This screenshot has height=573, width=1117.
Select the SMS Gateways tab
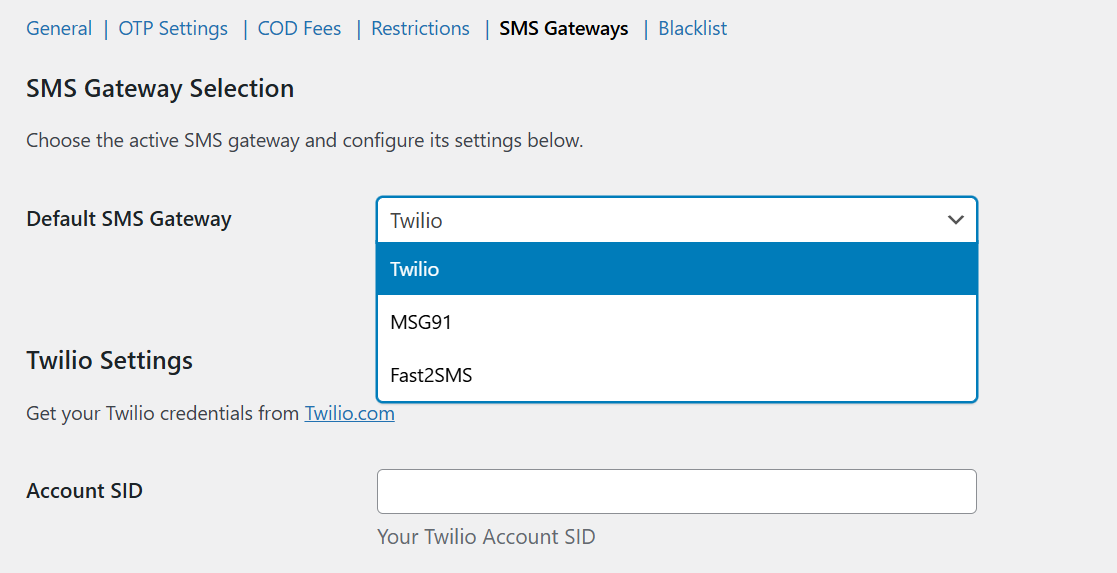(564, 29)
